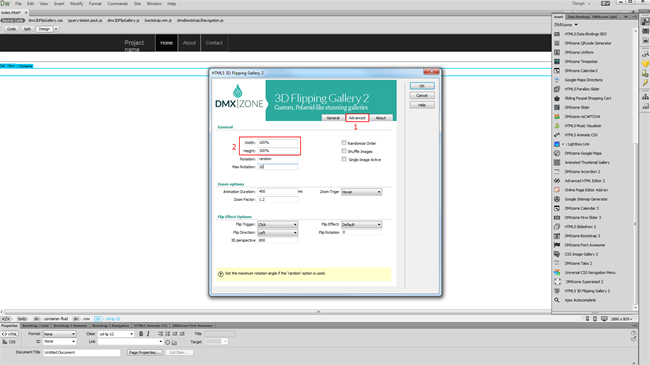Open the Zoom Trigger dropdown
The image size is (650, 365).
point(361,192)
